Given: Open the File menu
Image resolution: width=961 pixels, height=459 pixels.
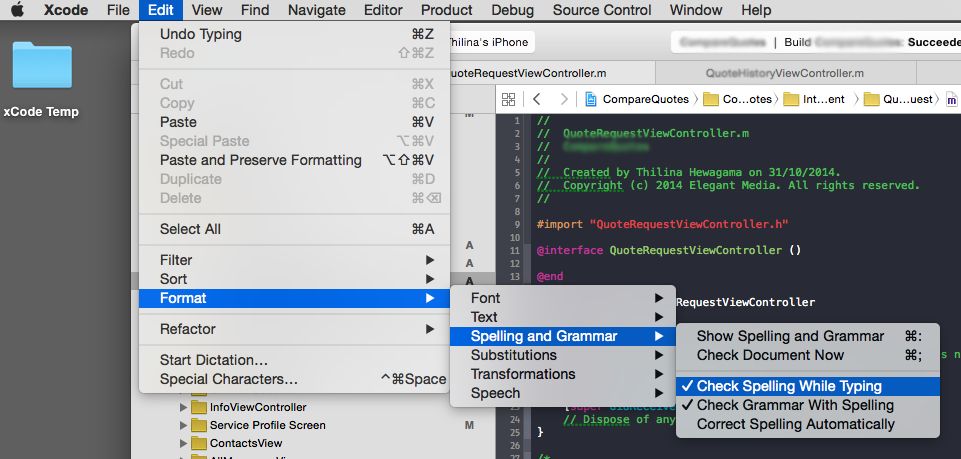Looking at the screenshot, I should click(x=118, y=10).
